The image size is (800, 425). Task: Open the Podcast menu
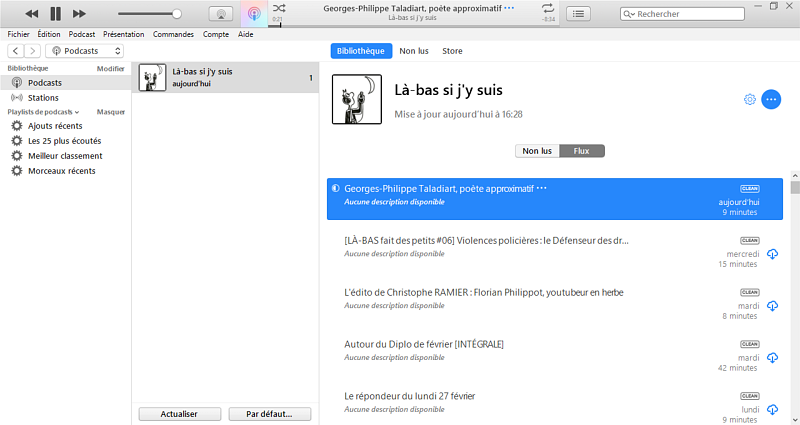click(82, 34)
